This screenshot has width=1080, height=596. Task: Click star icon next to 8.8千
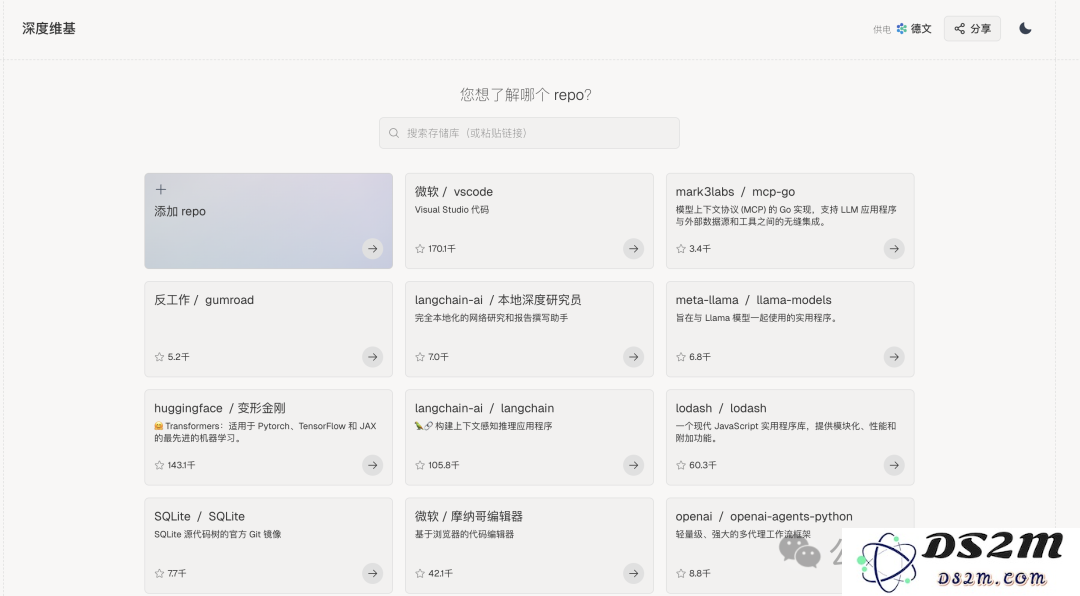coord(681,573)
